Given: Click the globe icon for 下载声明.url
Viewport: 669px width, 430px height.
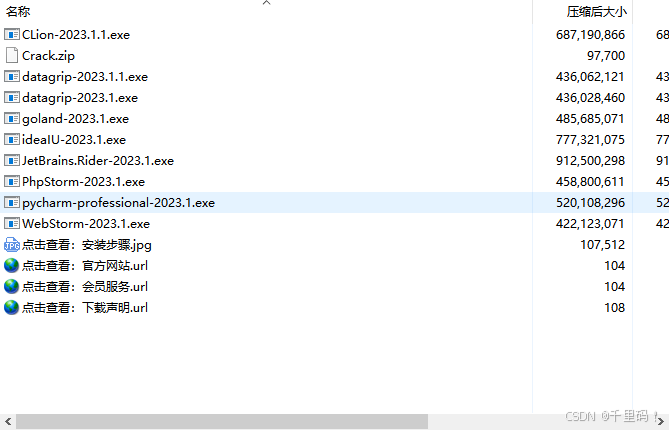Looking at the screenshot, I should coord(12,307).
